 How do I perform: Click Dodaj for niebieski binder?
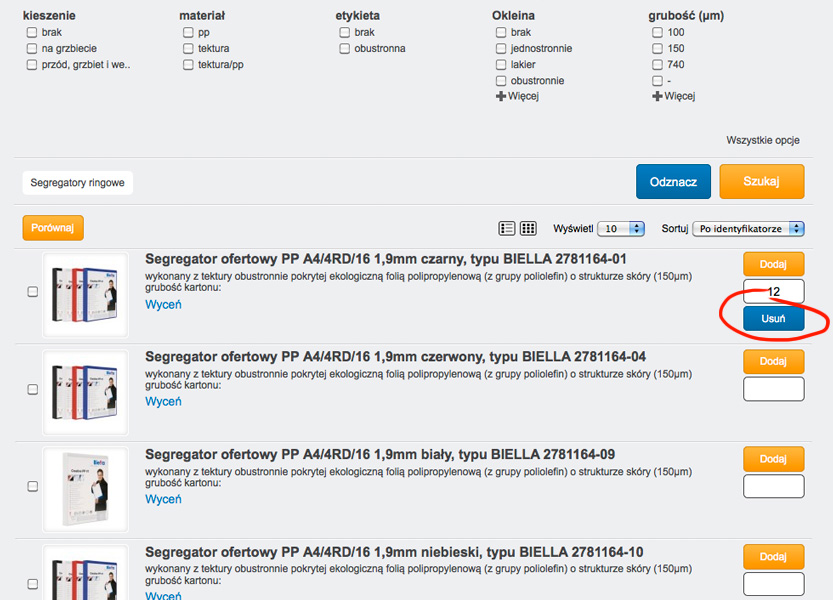[774, 557]
